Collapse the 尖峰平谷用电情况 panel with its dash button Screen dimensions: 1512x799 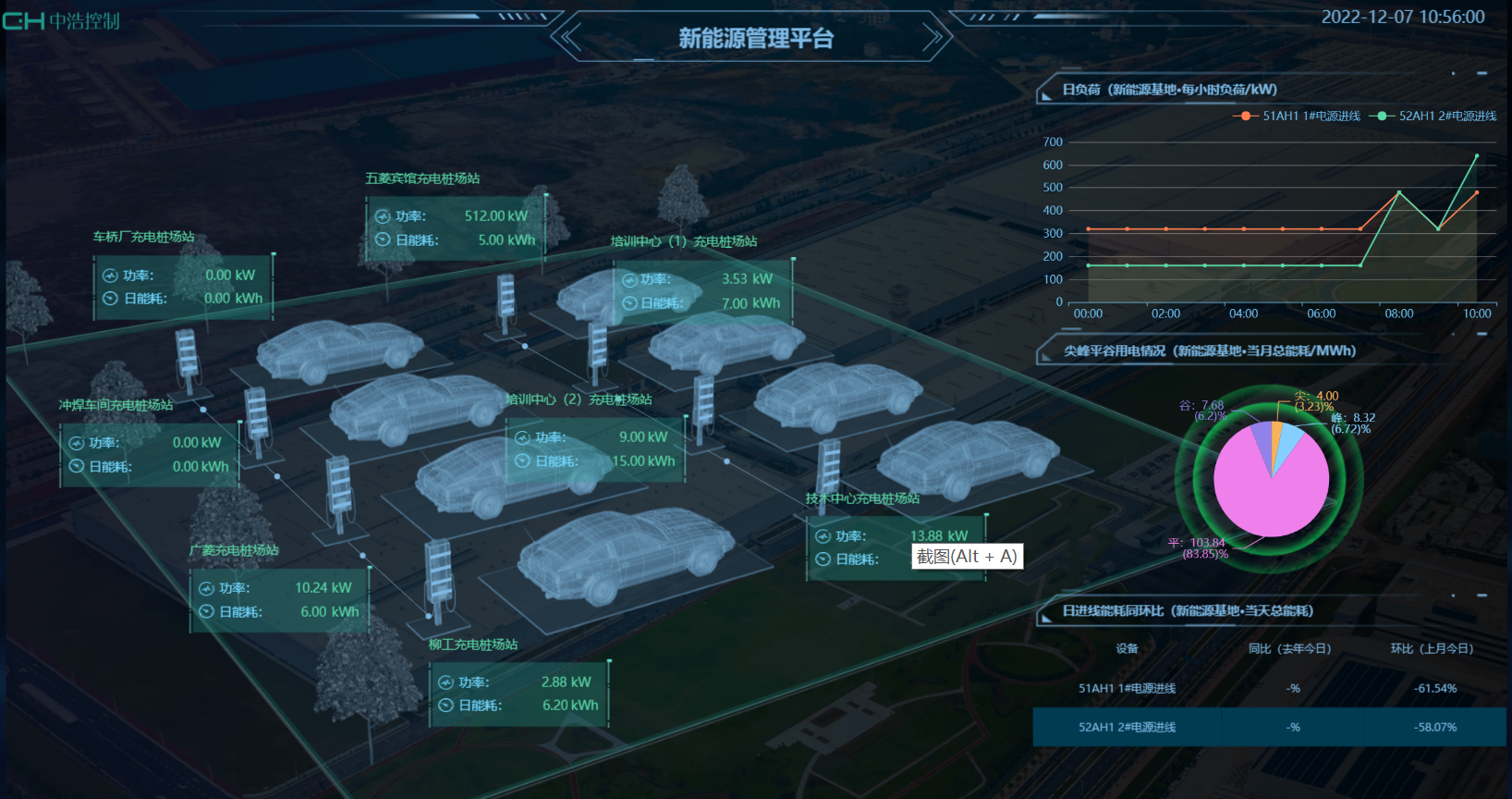tap(1482, 334)
